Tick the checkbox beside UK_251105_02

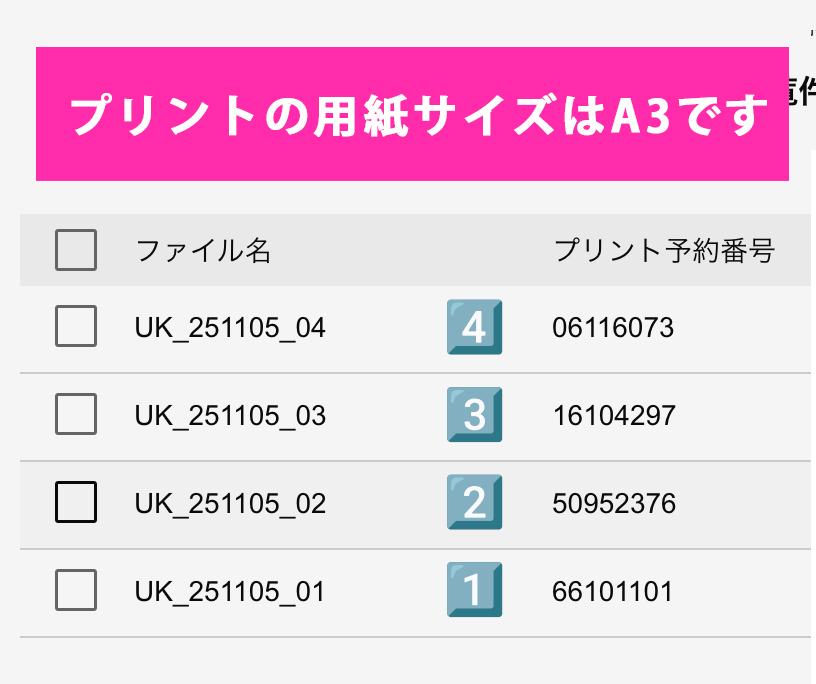76,502
